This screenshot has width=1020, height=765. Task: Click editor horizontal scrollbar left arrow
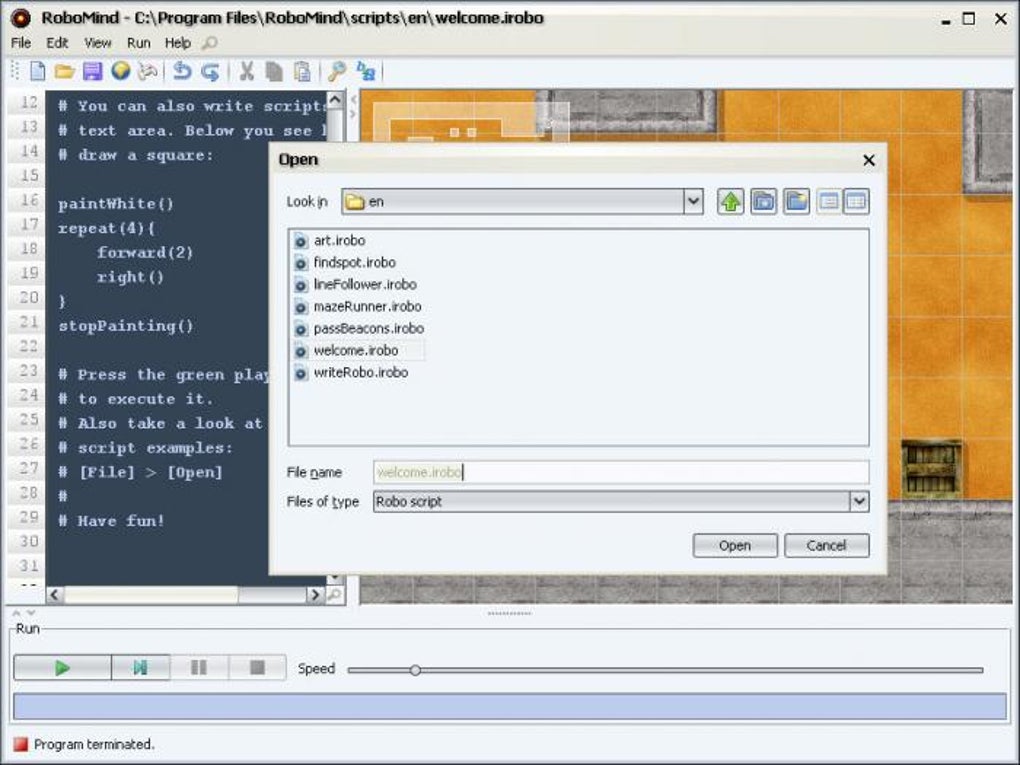pos(55,595)
